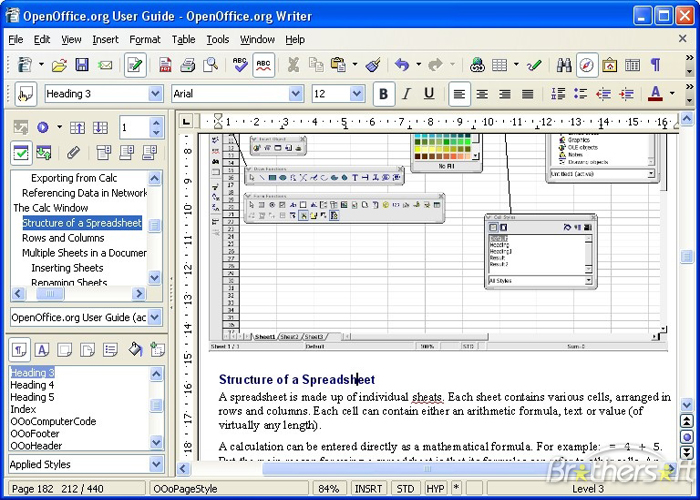Viewport: 700px width, 500px height.
Task: Justify the paragraph text
Action: (528, 94)
